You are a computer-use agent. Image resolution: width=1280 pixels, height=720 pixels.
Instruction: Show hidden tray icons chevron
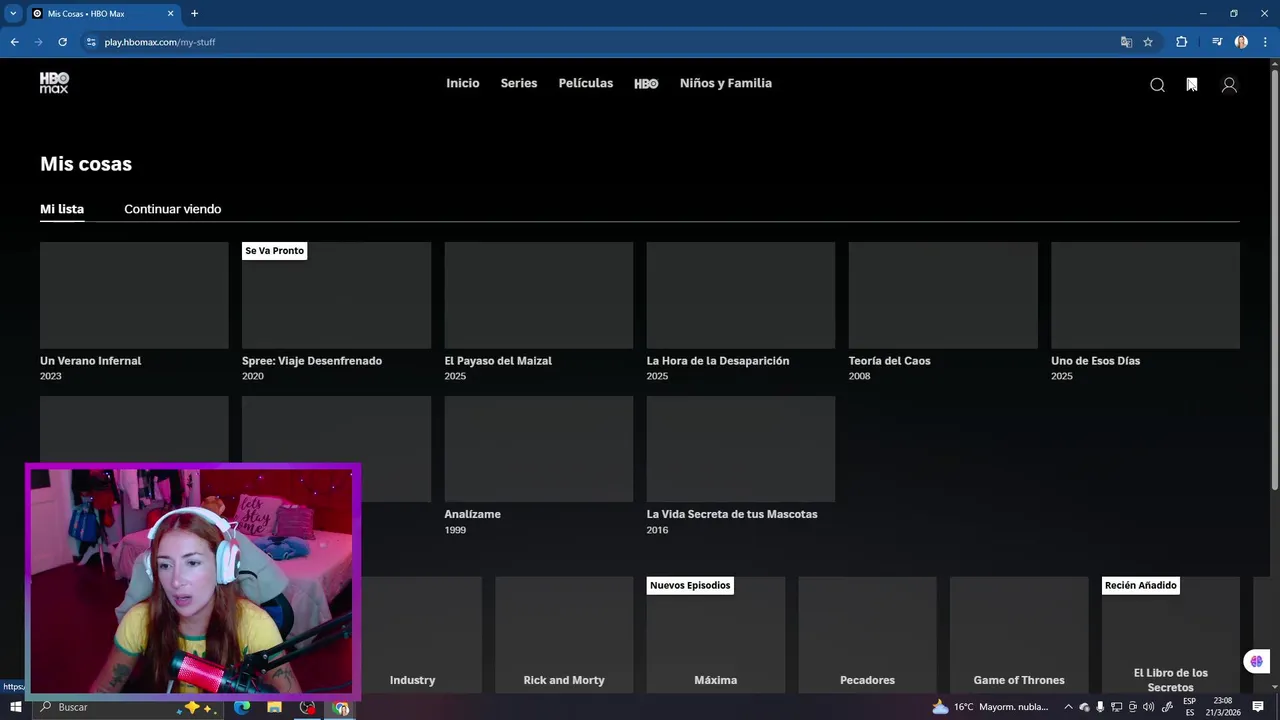click(x=1068, y=707)
